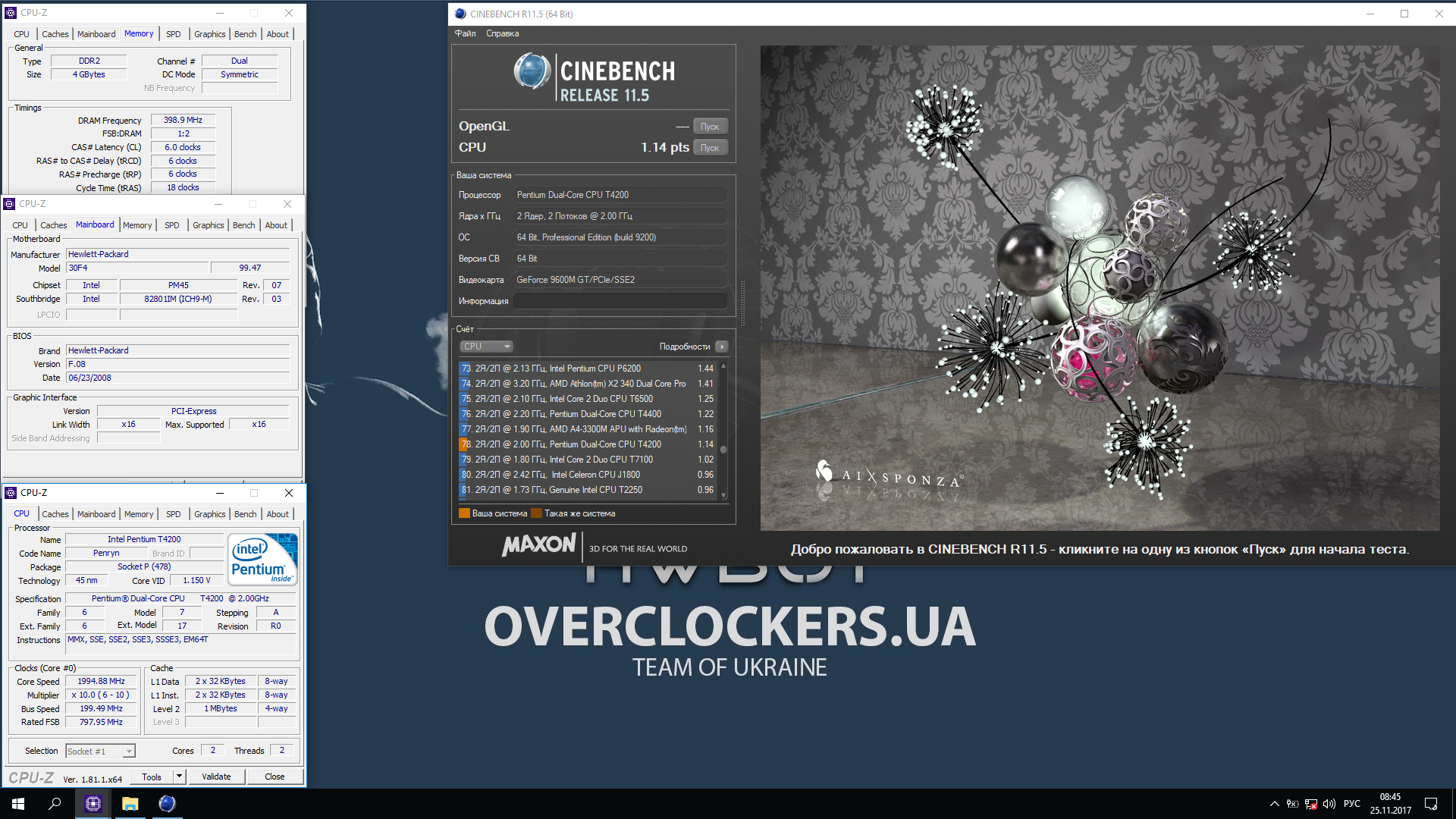This screenshot has width=1456, height=819.
Task: Open Graphics tab in Mainboard CPU-Z window
Action: (209, 225)
